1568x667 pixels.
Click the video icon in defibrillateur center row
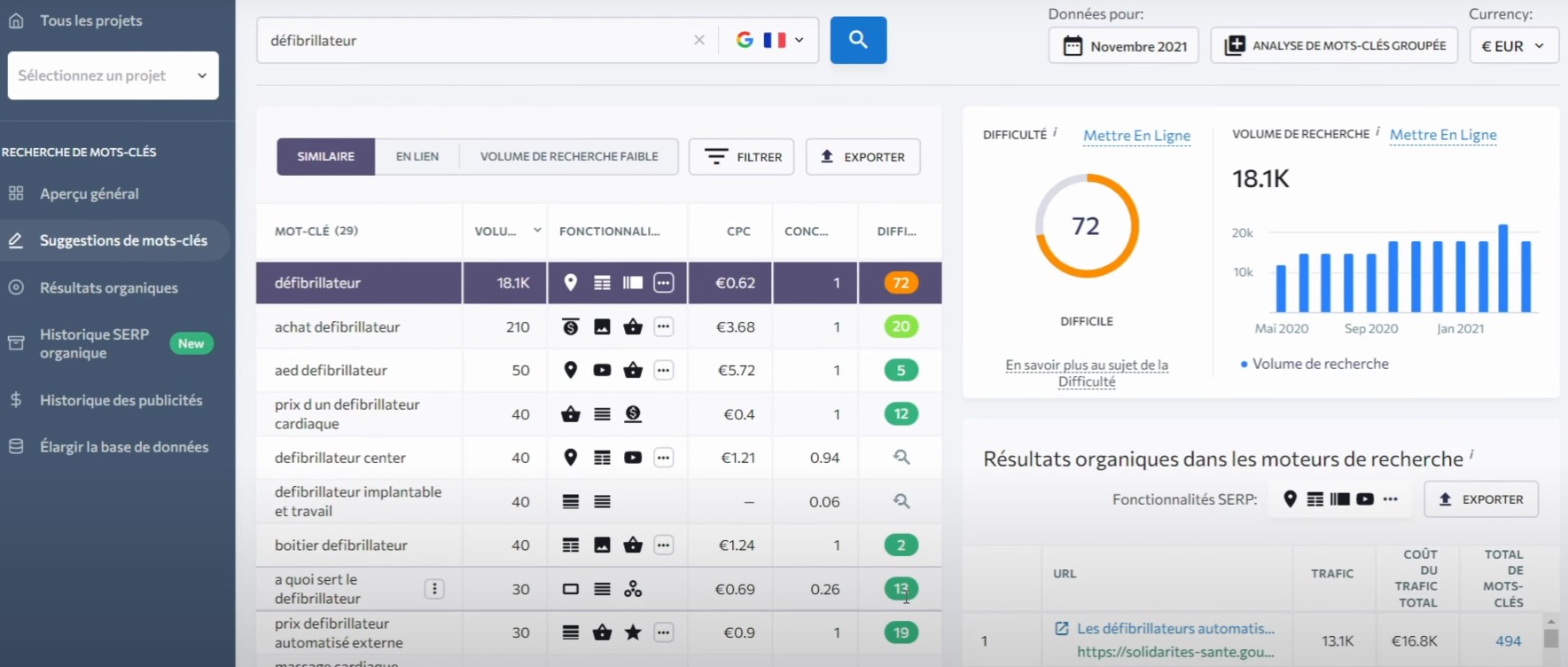pyautogui.click(x=633, y=458)
